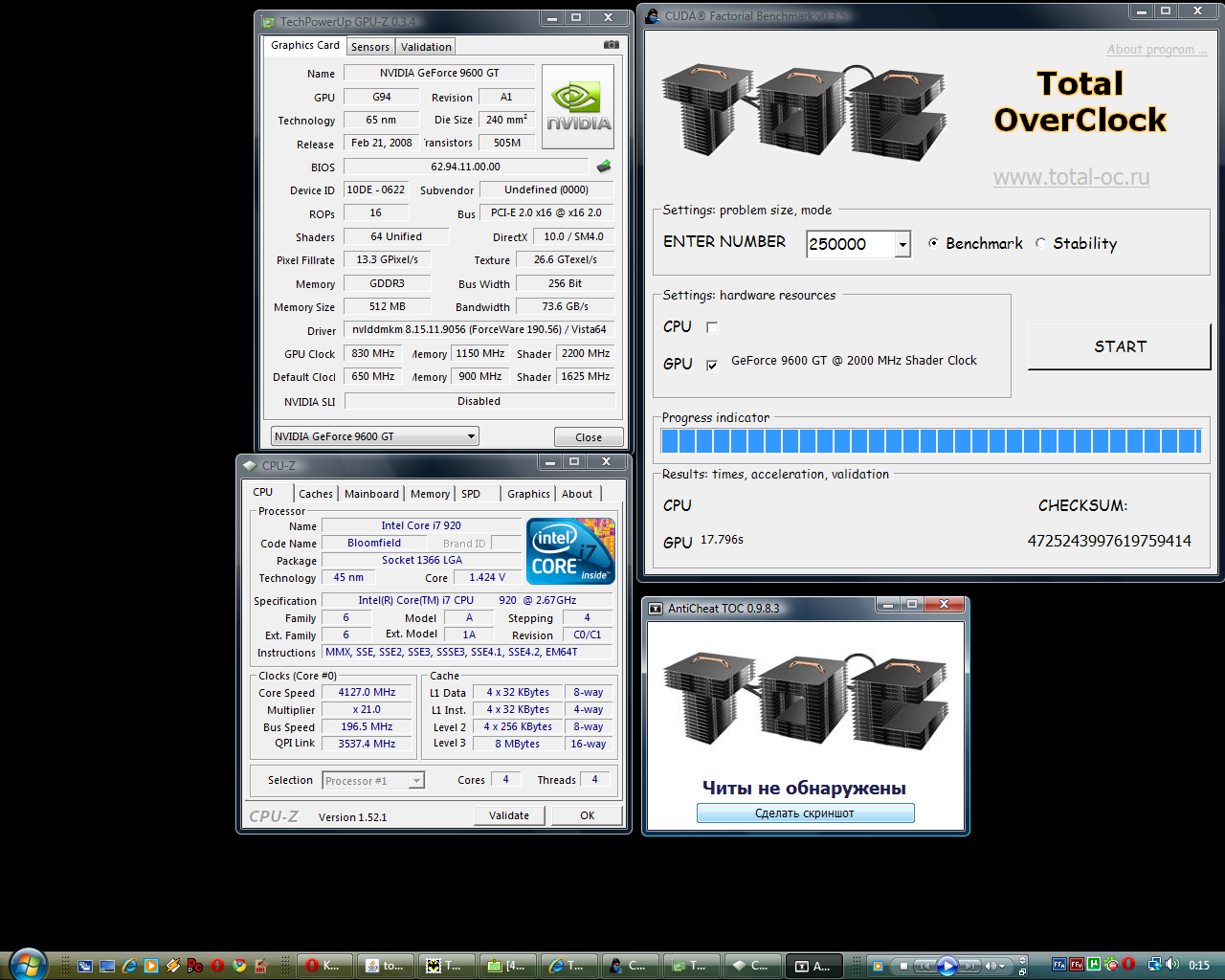Click the red FFu tray icon

1077,965
